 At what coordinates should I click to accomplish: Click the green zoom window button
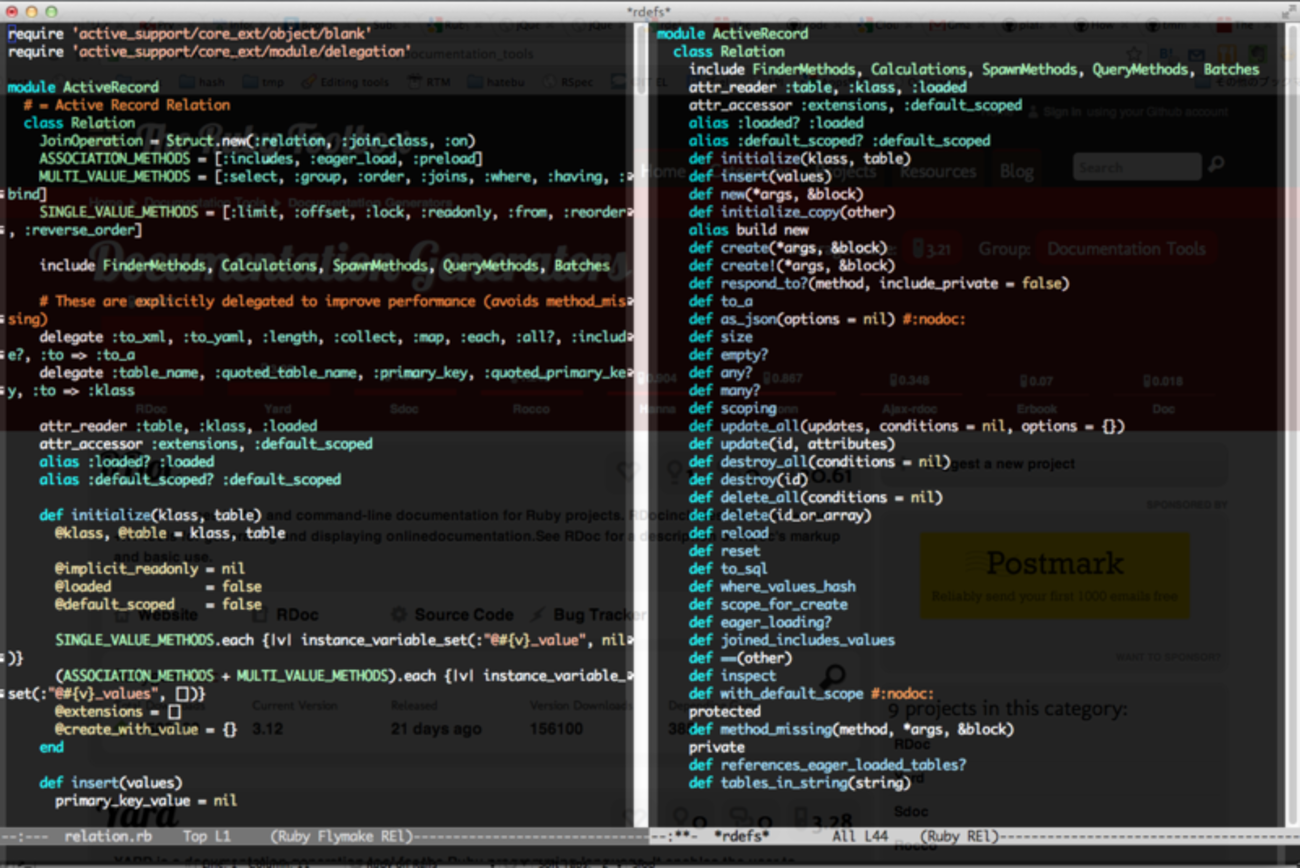(x=52, y=11)
